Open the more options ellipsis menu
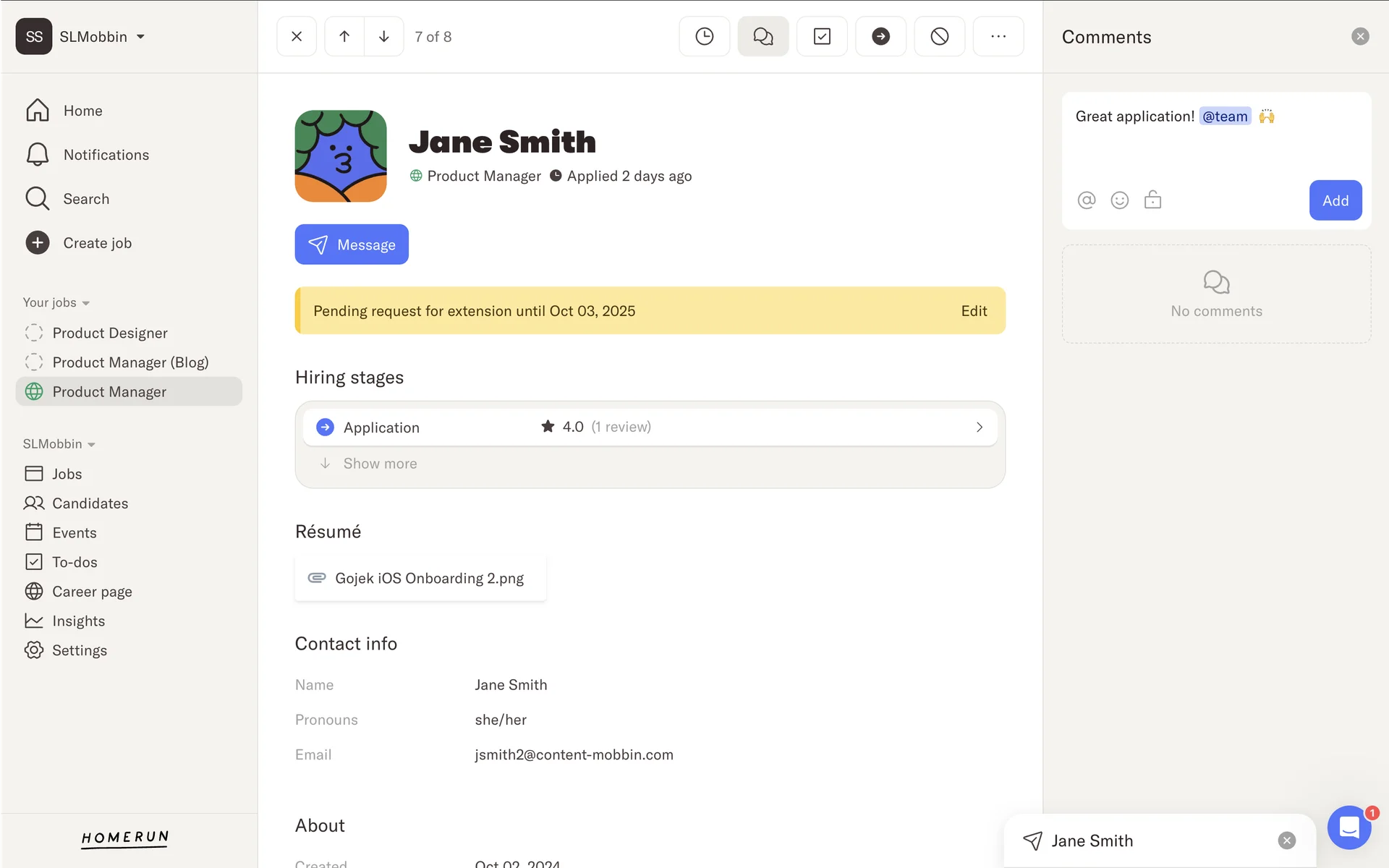This screenshot has width=1389, height=868. point(998,36)
